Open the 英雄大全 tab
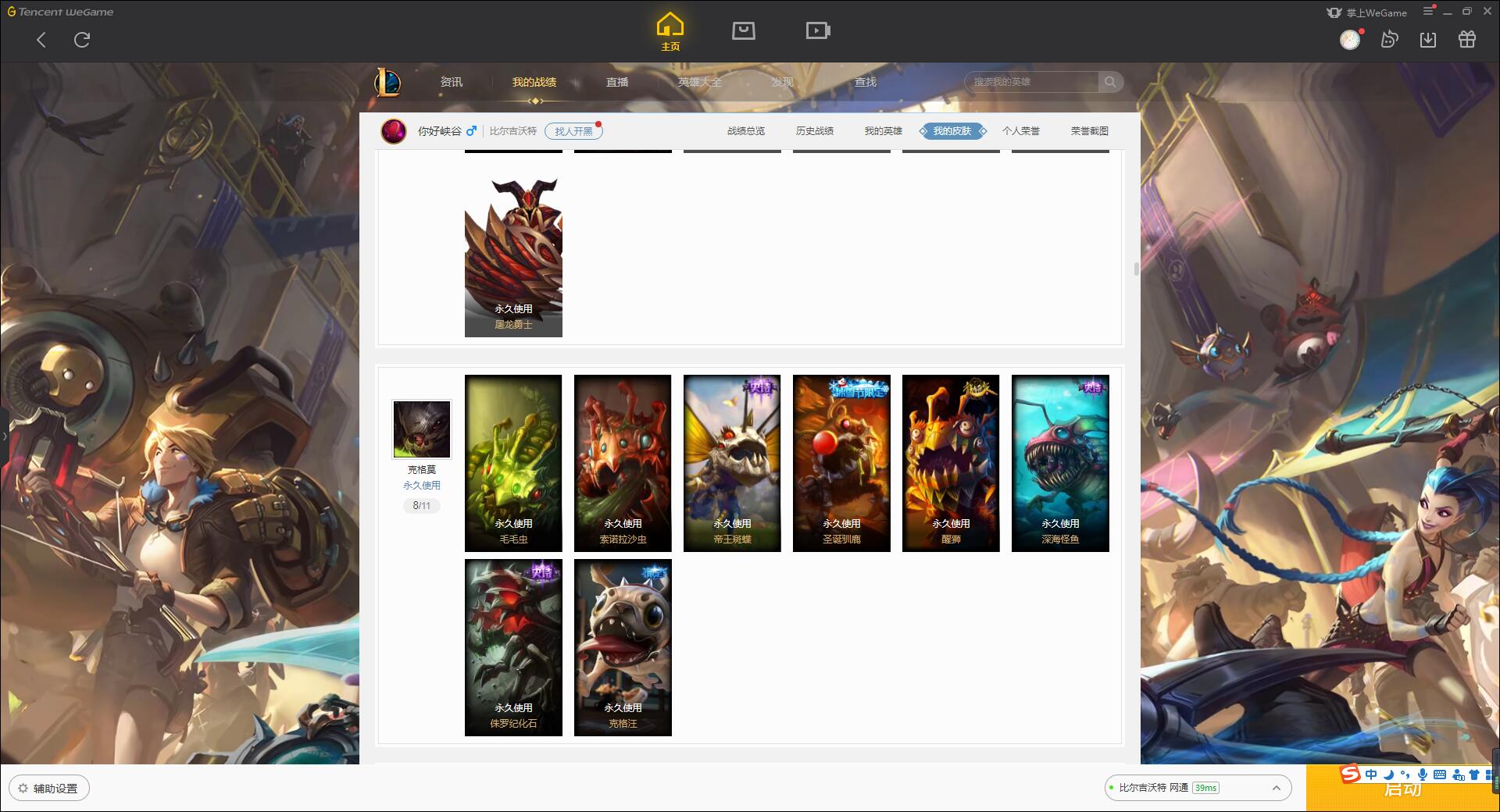This screenshot has width=1500, height=812. pyautogui.click(x=700, y=82)
